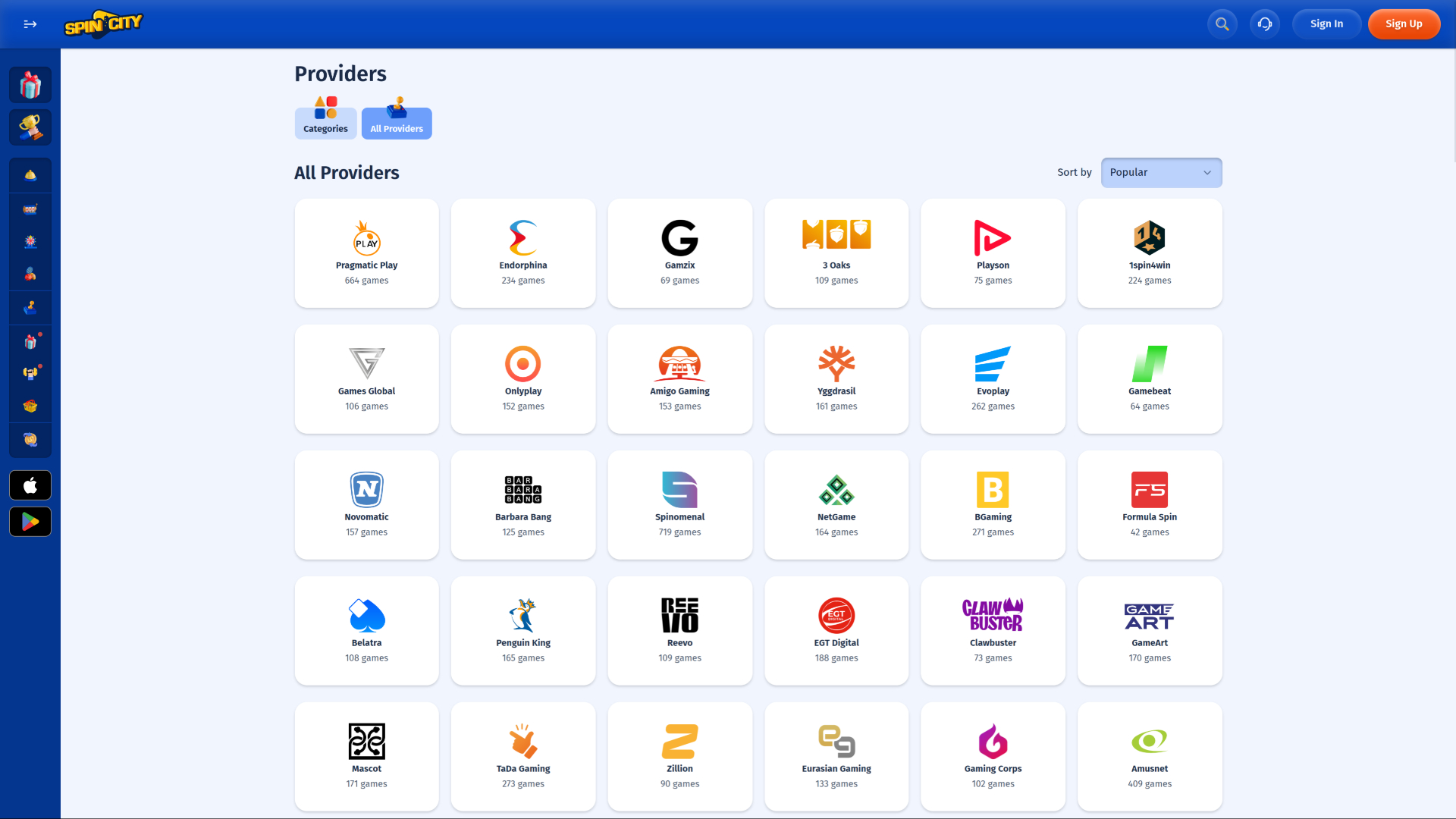1456x819 pixels.
Task: Open the Playson provider card
Action: pos(993,253)
